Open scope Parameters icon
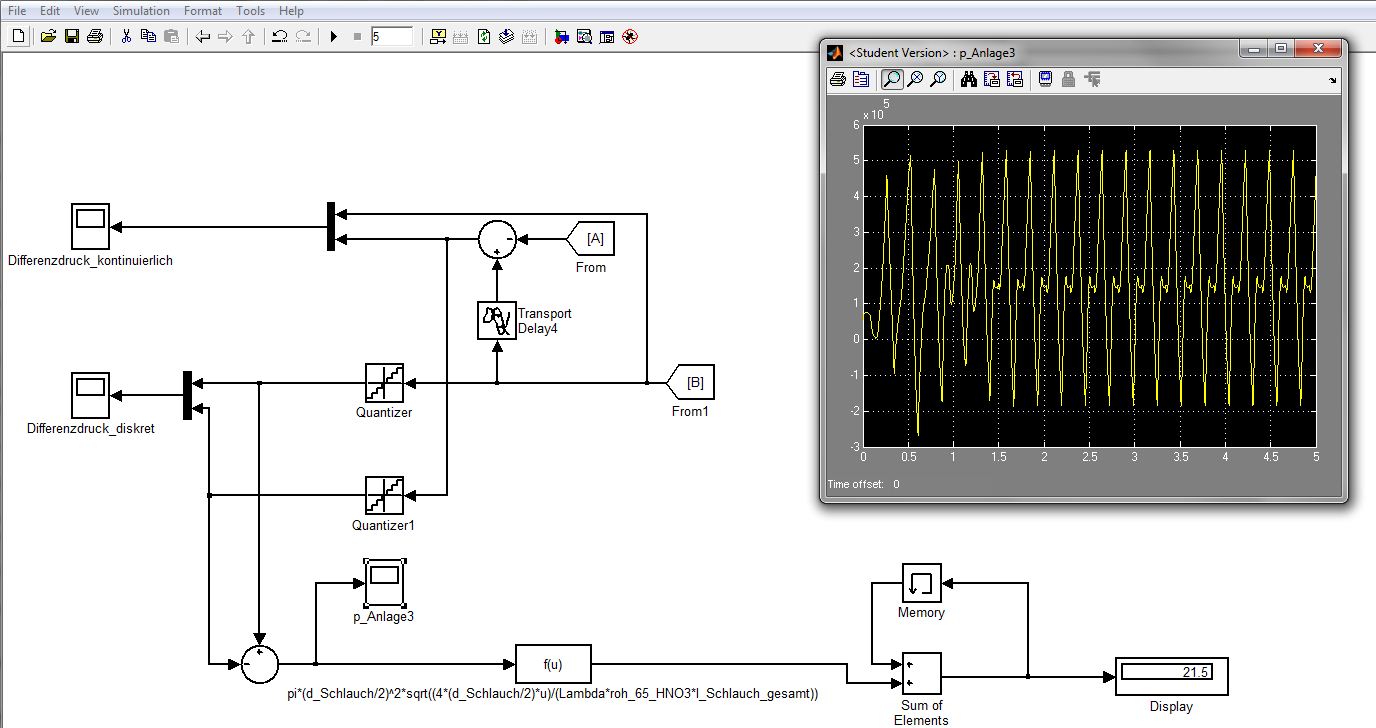1376x728 pixels. [x=860, y=80]
